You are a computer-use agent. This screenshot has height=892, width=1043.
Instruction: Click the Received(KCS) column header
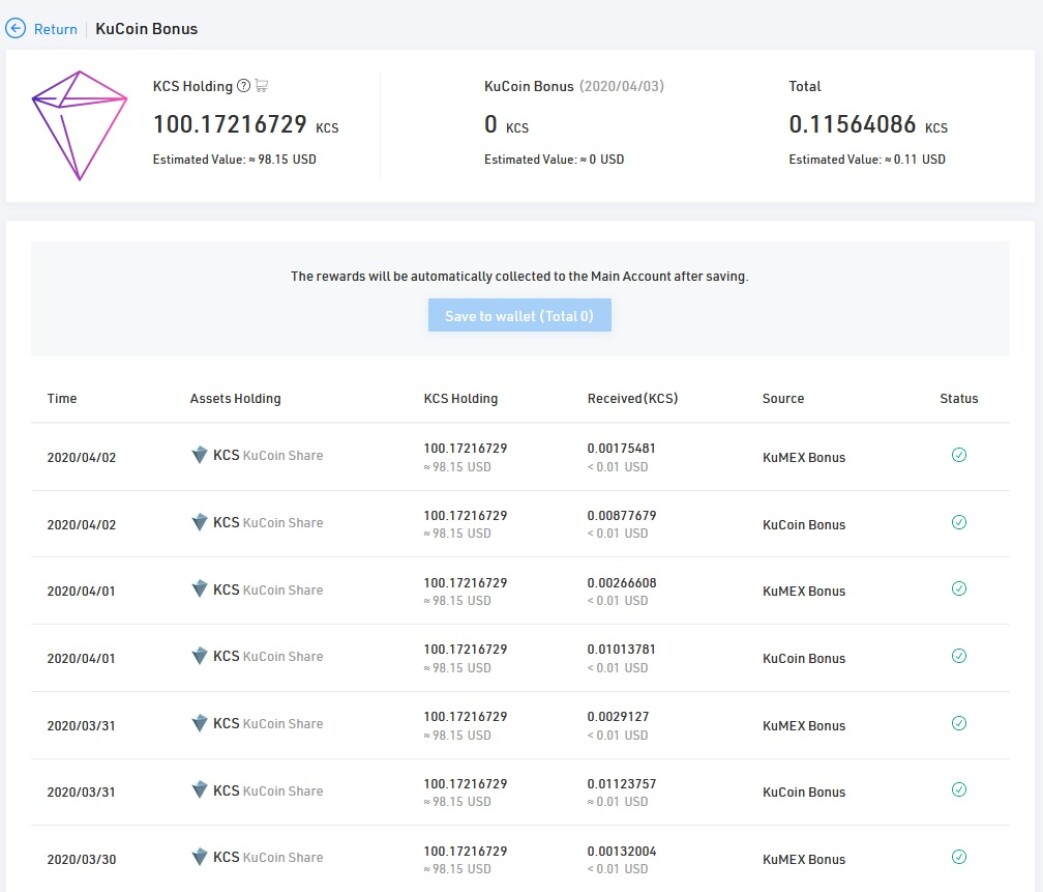pos(633,398)
